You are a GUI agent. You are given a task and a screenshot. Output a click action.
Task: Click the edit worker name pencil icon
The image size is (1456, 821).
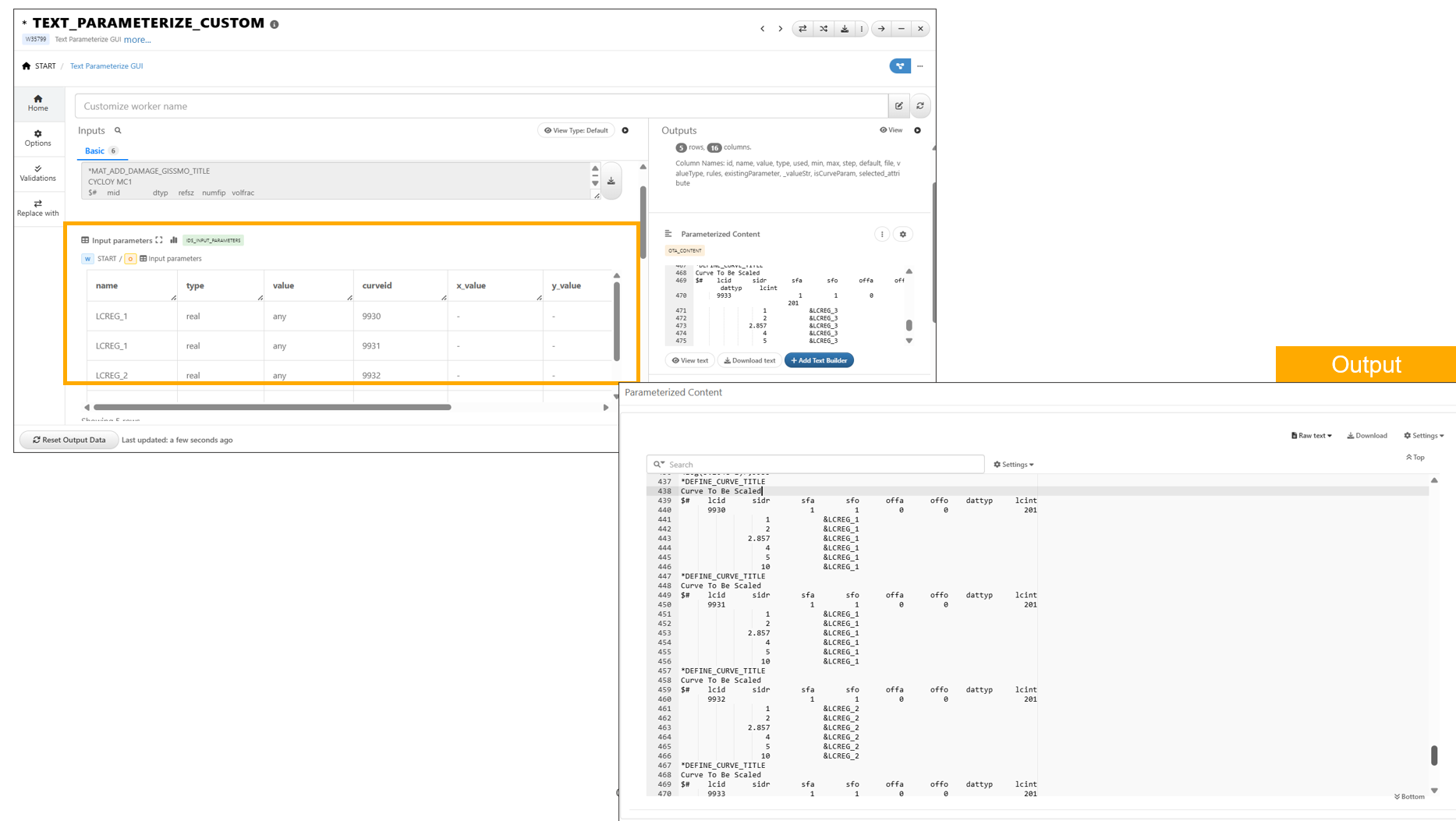click(899, 106)
